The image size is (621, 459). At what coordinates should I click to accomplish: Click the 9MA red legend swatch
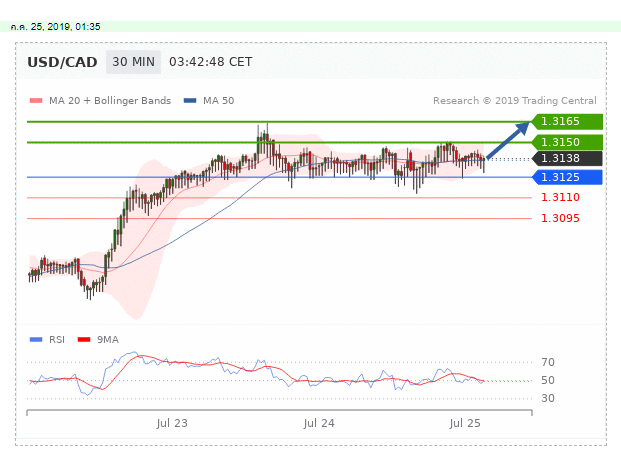tap(84, 339)
